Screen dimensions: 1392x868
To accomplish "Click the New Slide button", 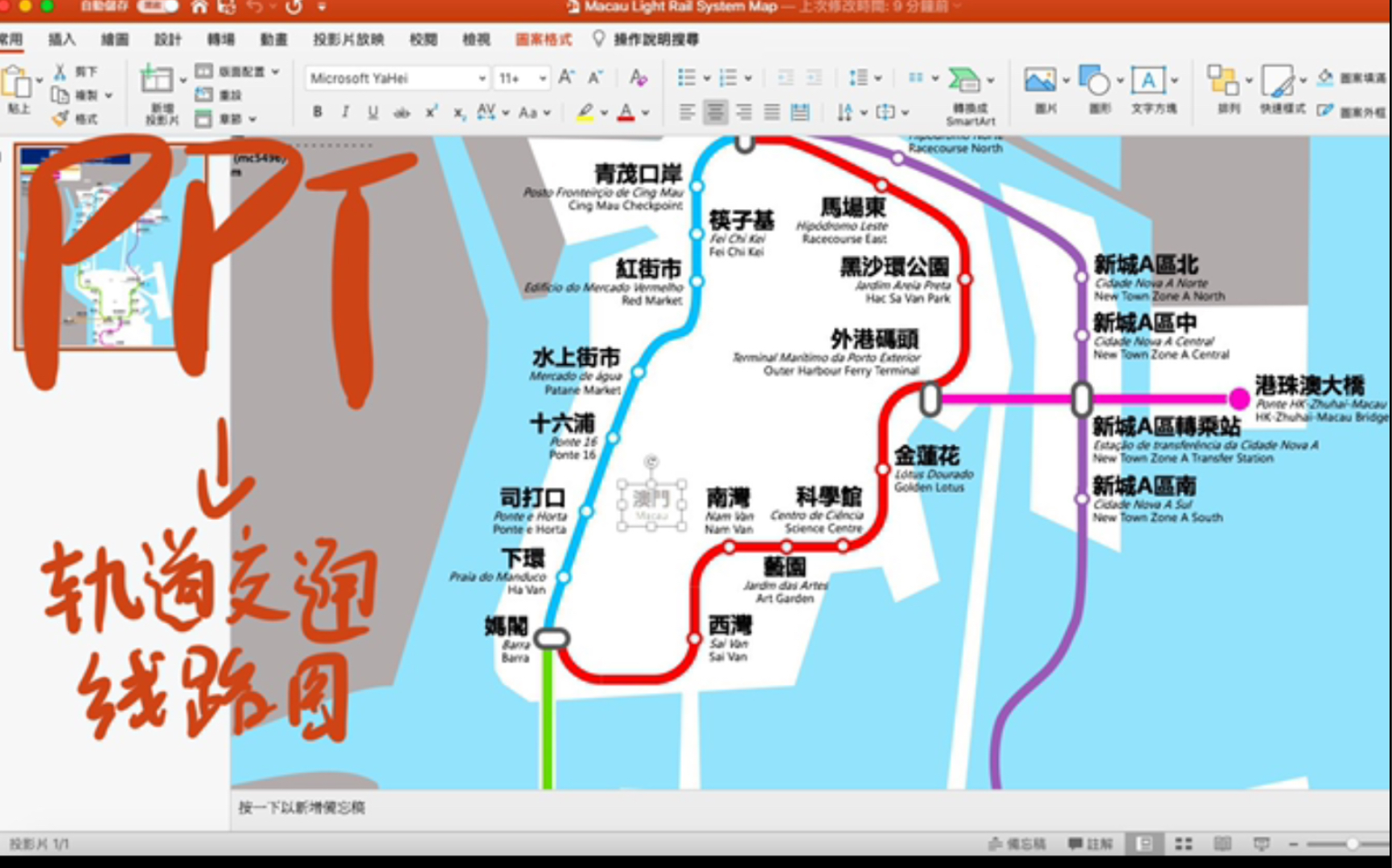I will (x=162, y=95).
